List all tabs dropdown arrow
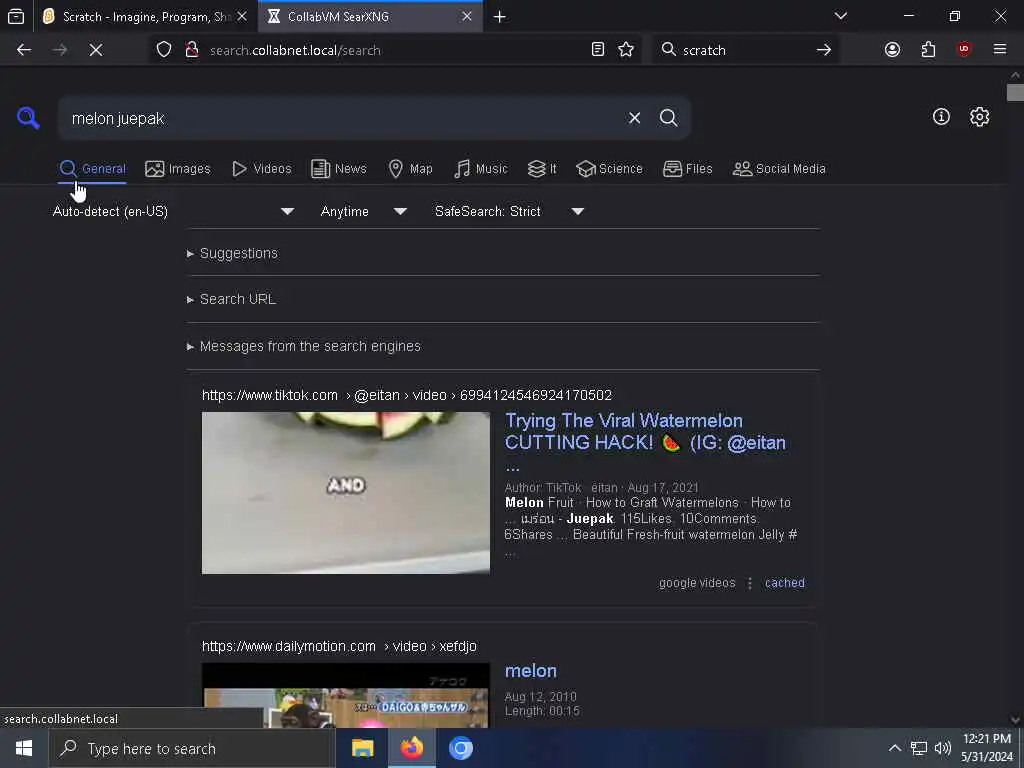 coord(840,16)
